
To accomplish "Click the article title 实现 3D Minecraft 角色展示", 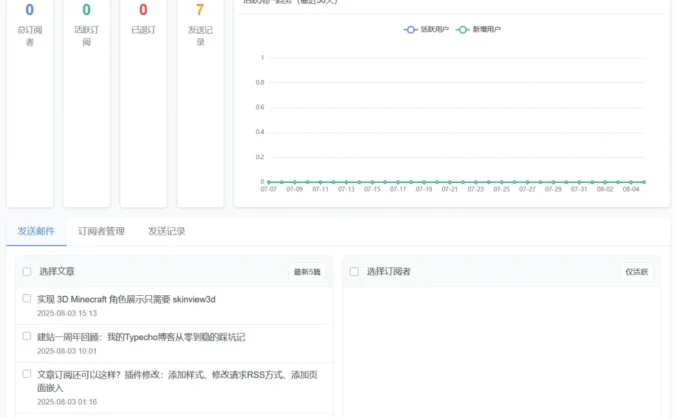I will (x=126, y=299).
